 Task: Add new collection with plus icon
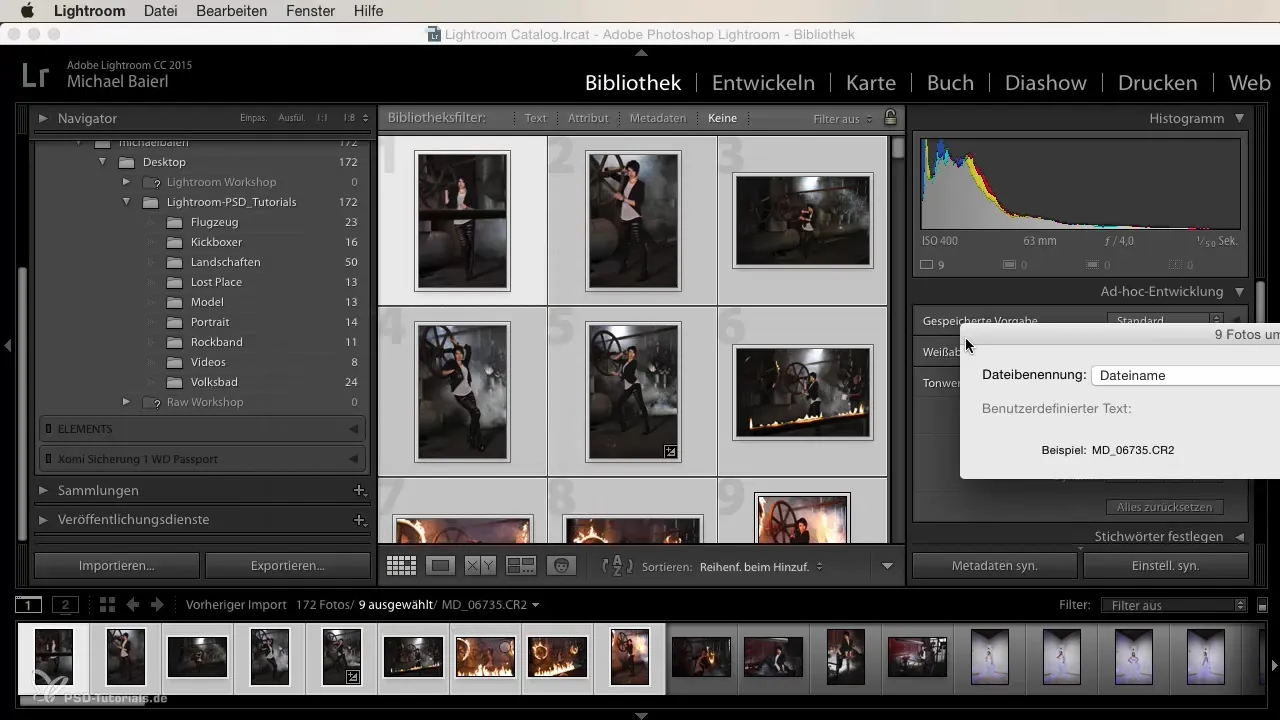(x=358, y=490)
